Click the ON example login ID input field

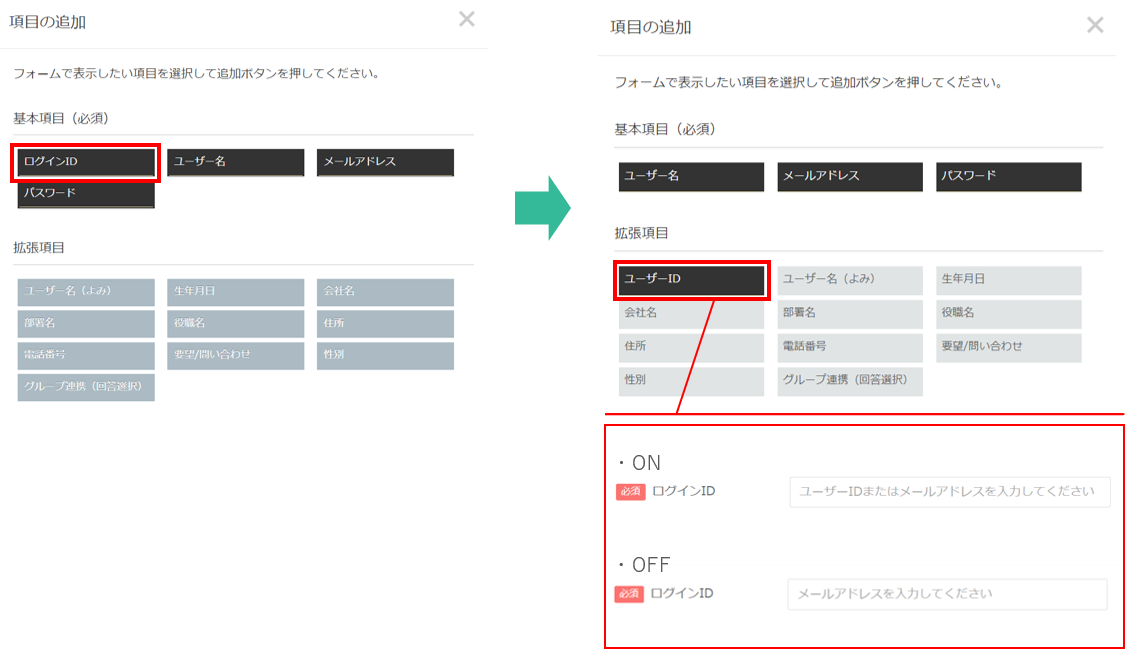[949, 492]
